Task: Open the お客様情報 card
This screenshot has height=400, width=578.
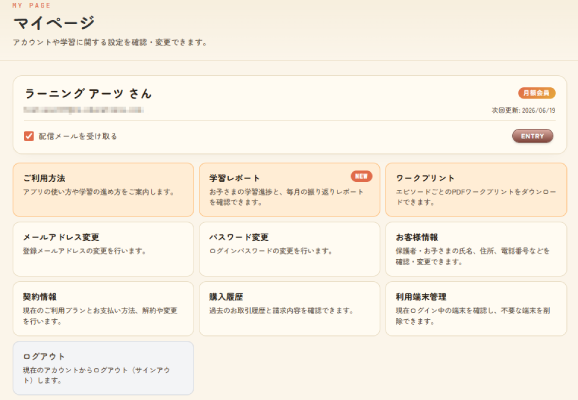Action: click(476, 249)
